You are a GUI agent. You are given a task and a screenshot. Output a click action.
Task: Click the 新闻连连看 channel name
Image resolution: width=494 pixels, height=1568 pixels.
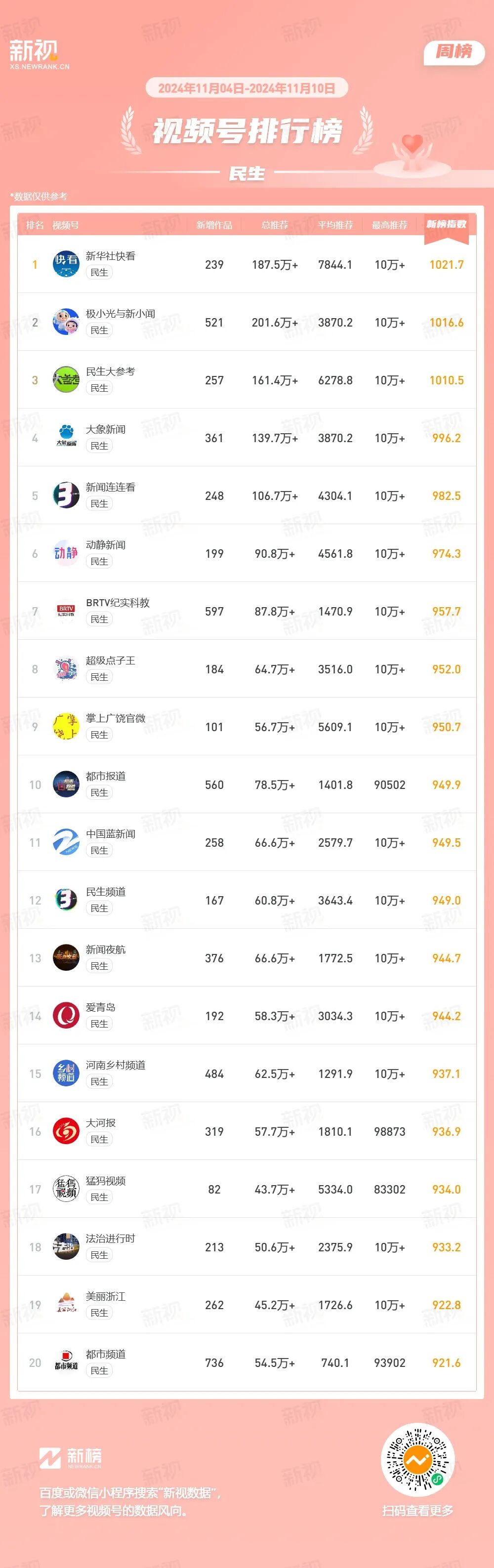tap(110, 487)
